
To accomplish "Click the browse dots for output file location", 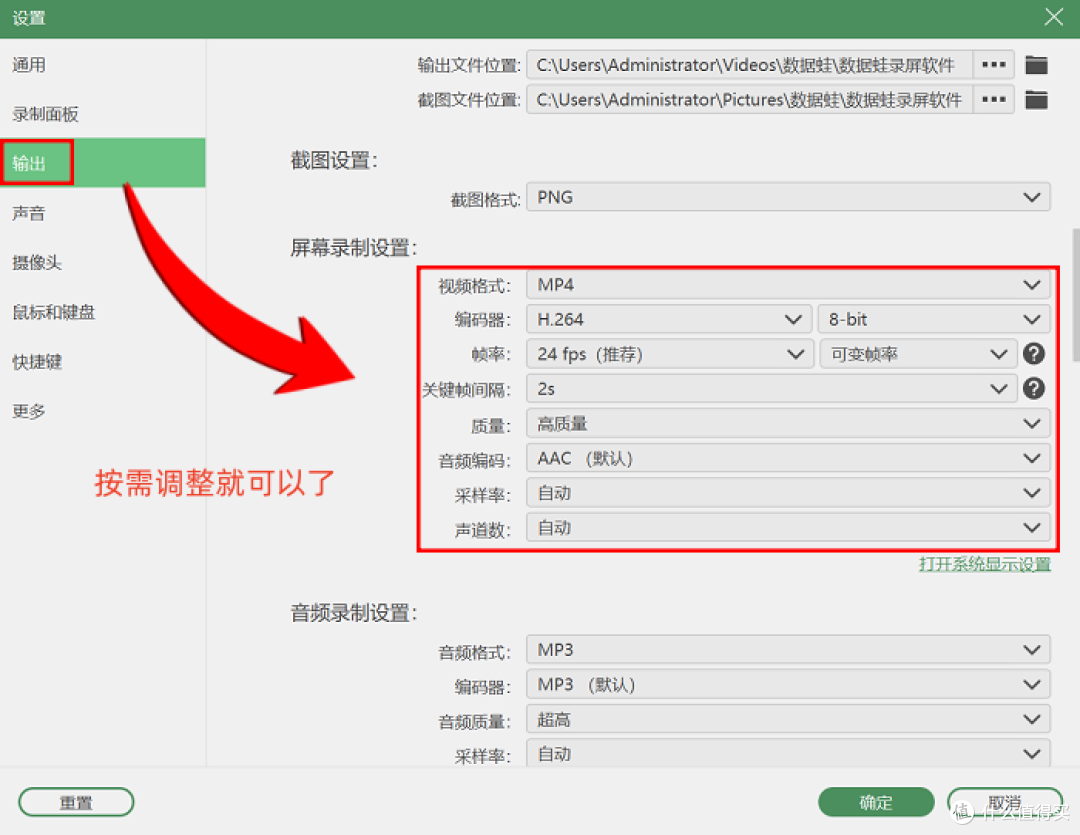I will [993, 65].
